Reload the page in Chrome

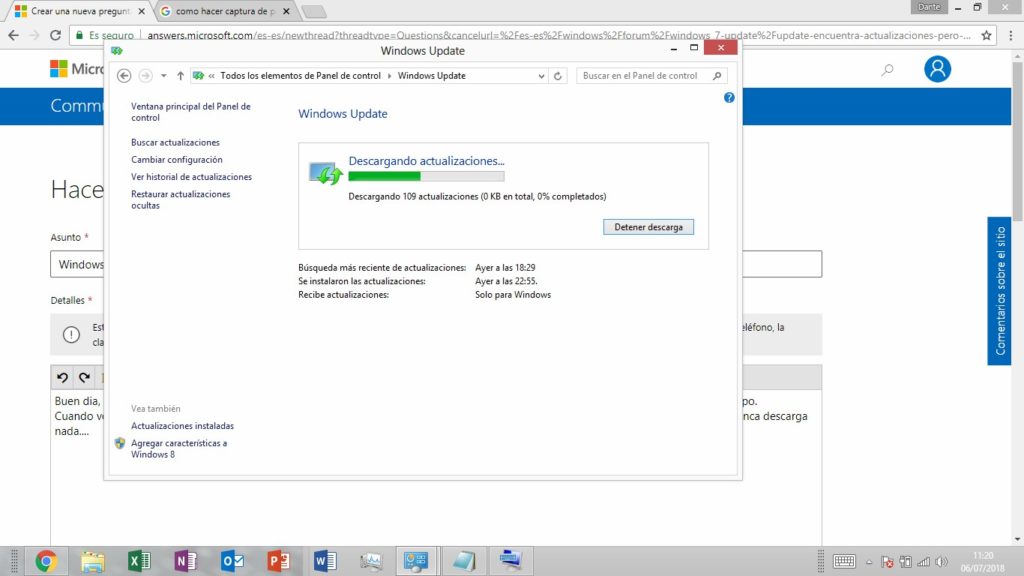click(x=56, y=35)
